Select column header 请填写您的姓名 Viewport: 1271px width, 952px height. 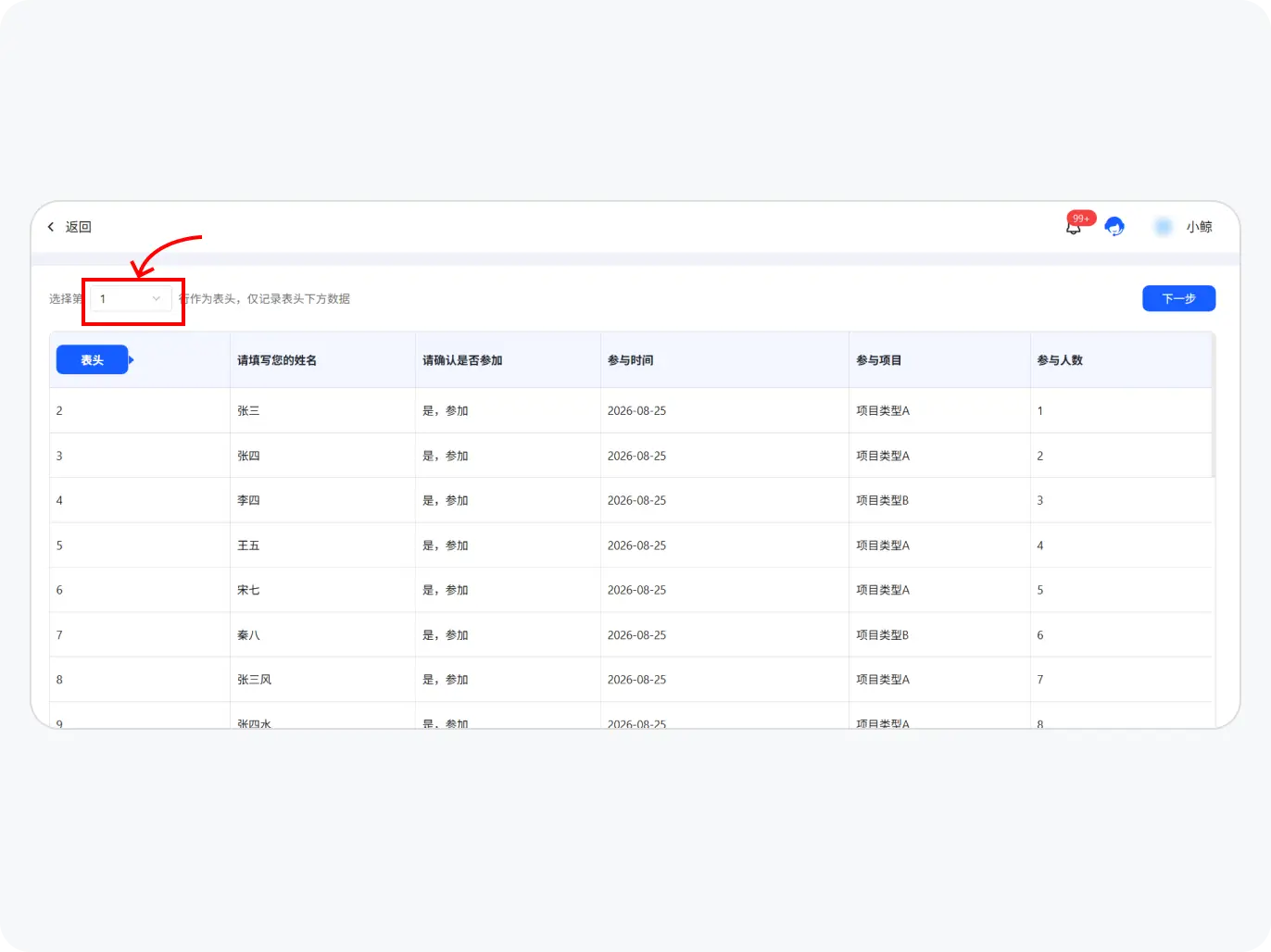click(x=277, y=360)
